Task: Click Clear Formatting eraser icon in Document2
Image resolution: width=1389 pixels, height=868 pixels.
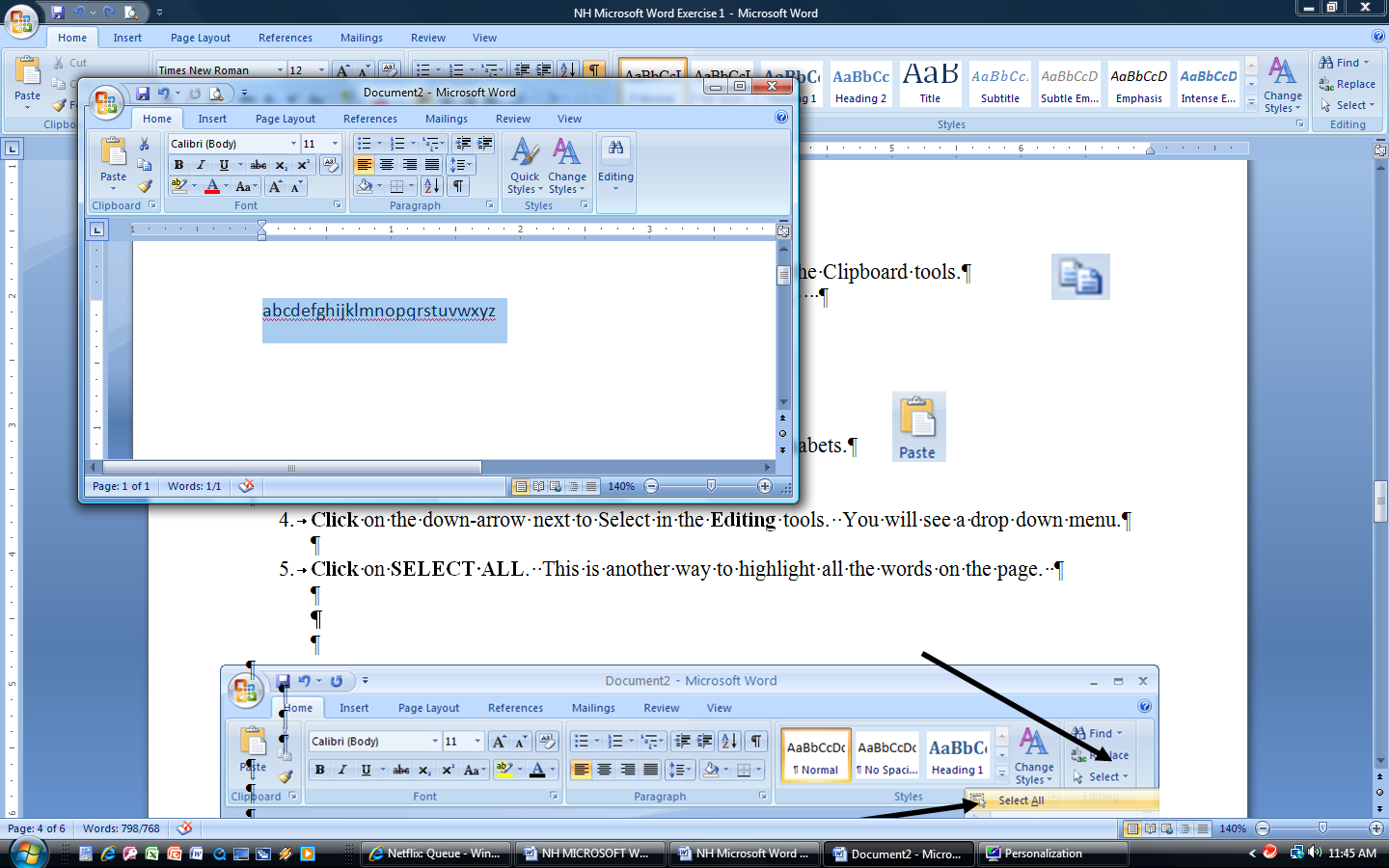Action: pos(331,165)
